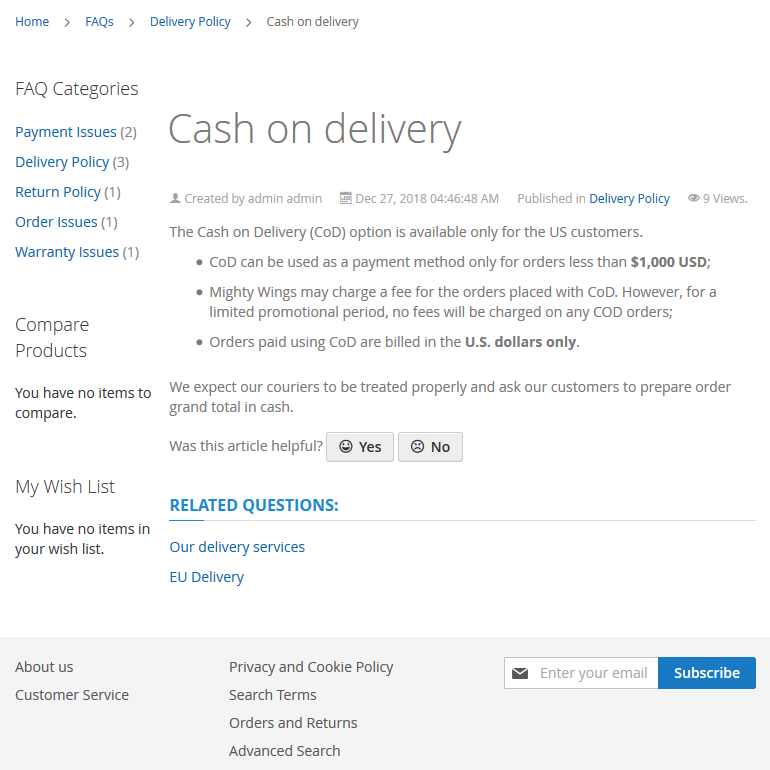Open Warranty Issues category
This screenshot has height=770, width=770.
(x=67, y=252)
